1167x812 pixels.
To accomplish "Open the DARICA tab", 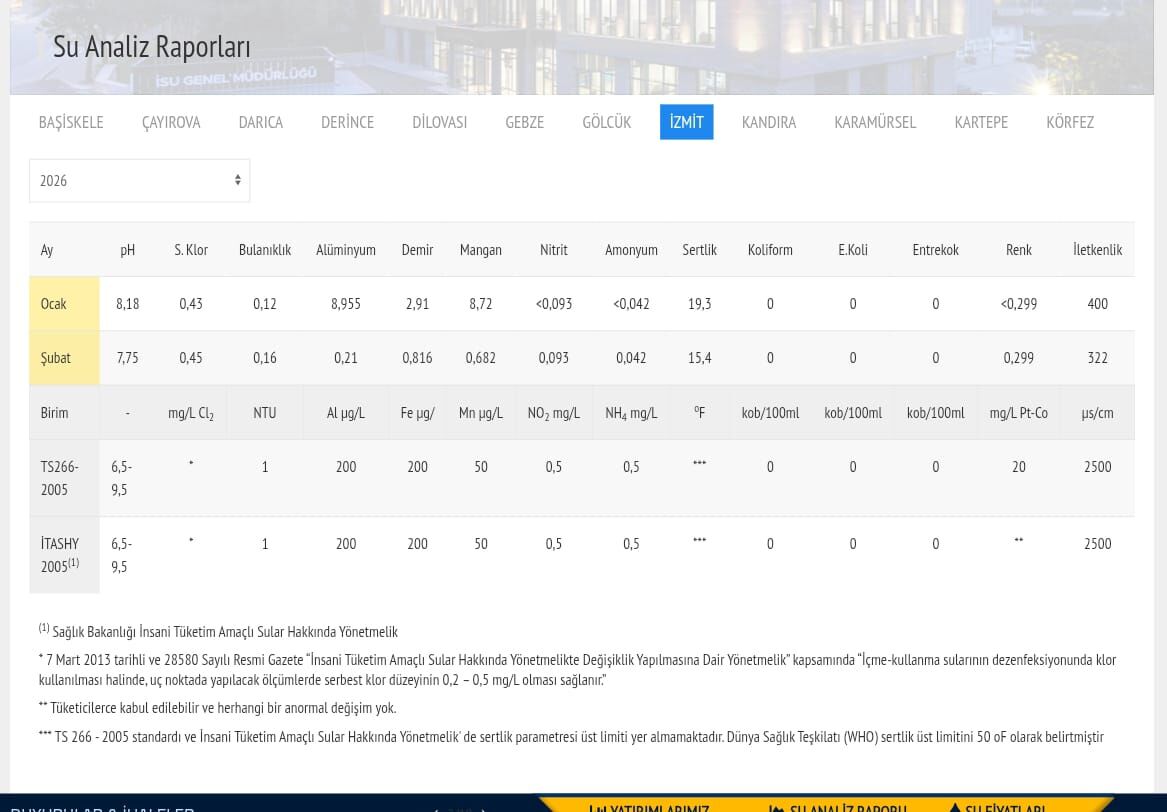I will [x=260, y=122].
